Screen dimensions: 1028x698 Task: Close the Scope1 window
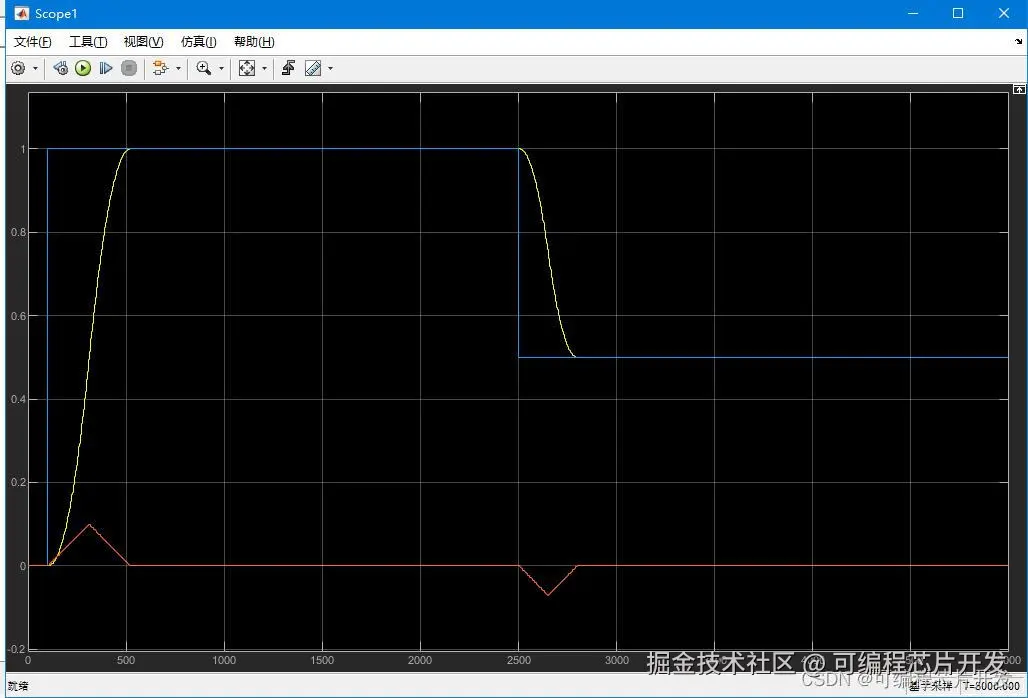pos(1004,13)
